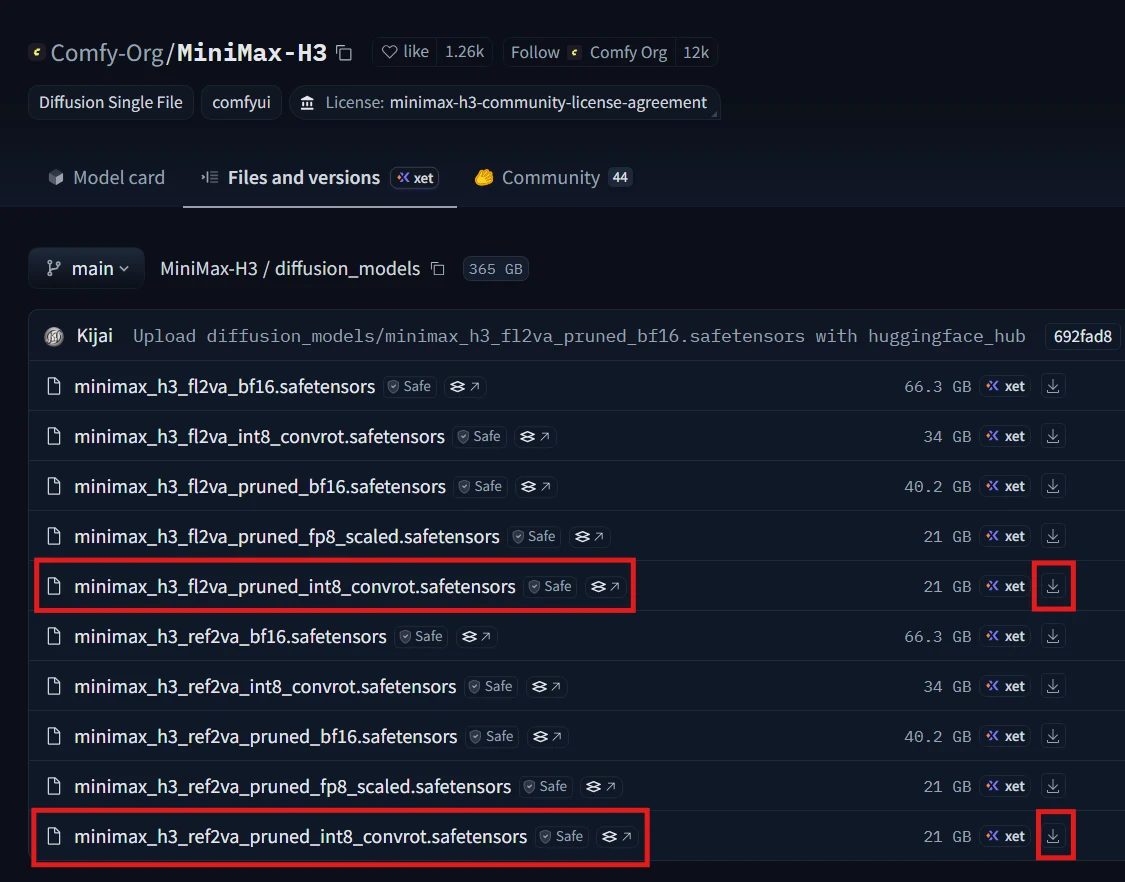Open layers viewer for minimax_h3_ref2va_bf16

477,637
